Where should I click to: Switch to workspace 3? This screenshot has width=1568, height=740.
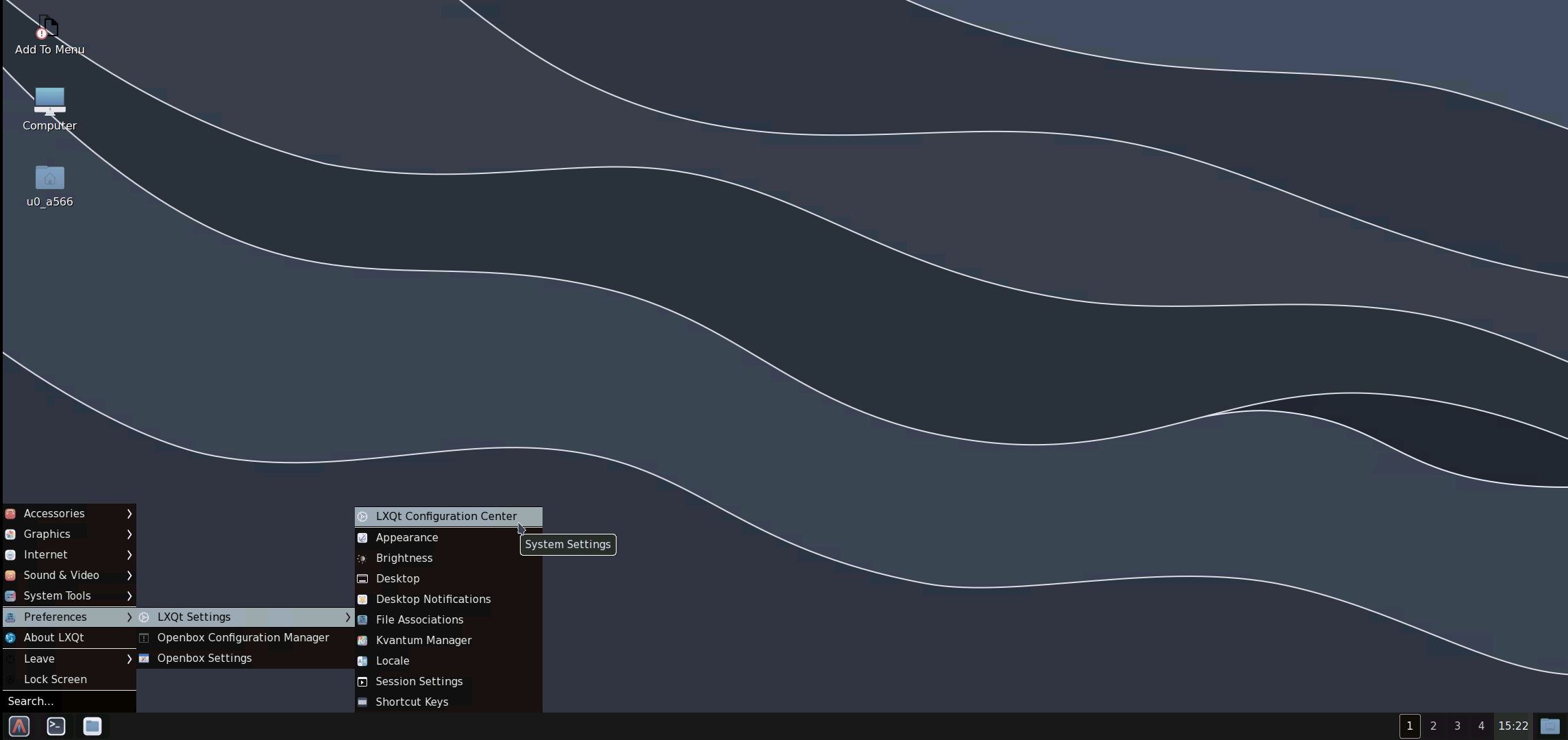(1457, 726)
